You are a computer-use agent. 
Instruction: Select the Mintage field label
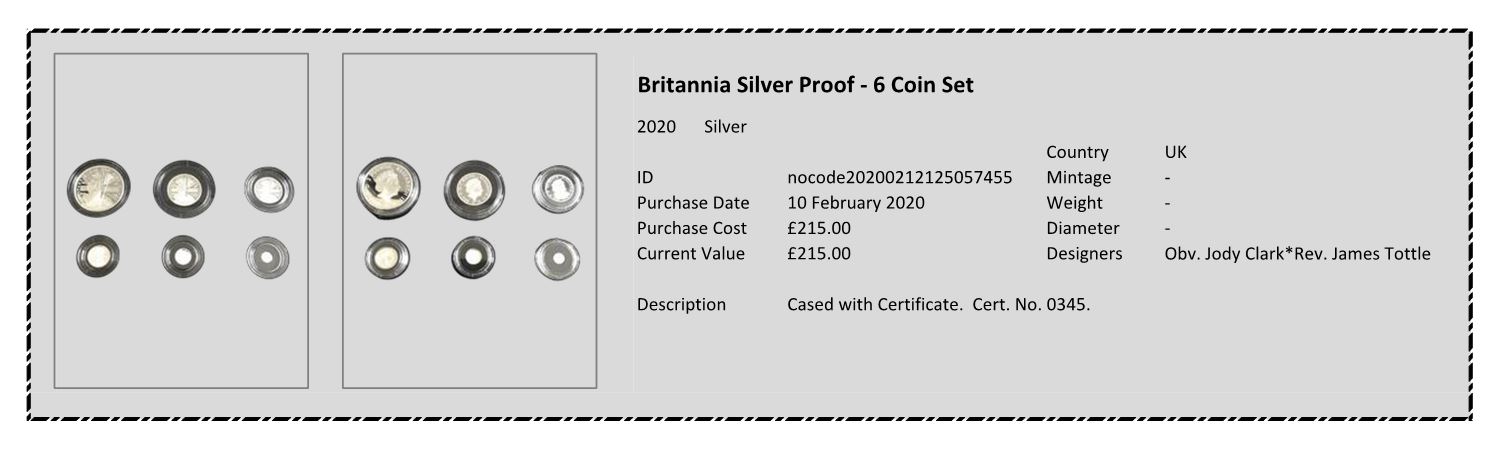1078,178
